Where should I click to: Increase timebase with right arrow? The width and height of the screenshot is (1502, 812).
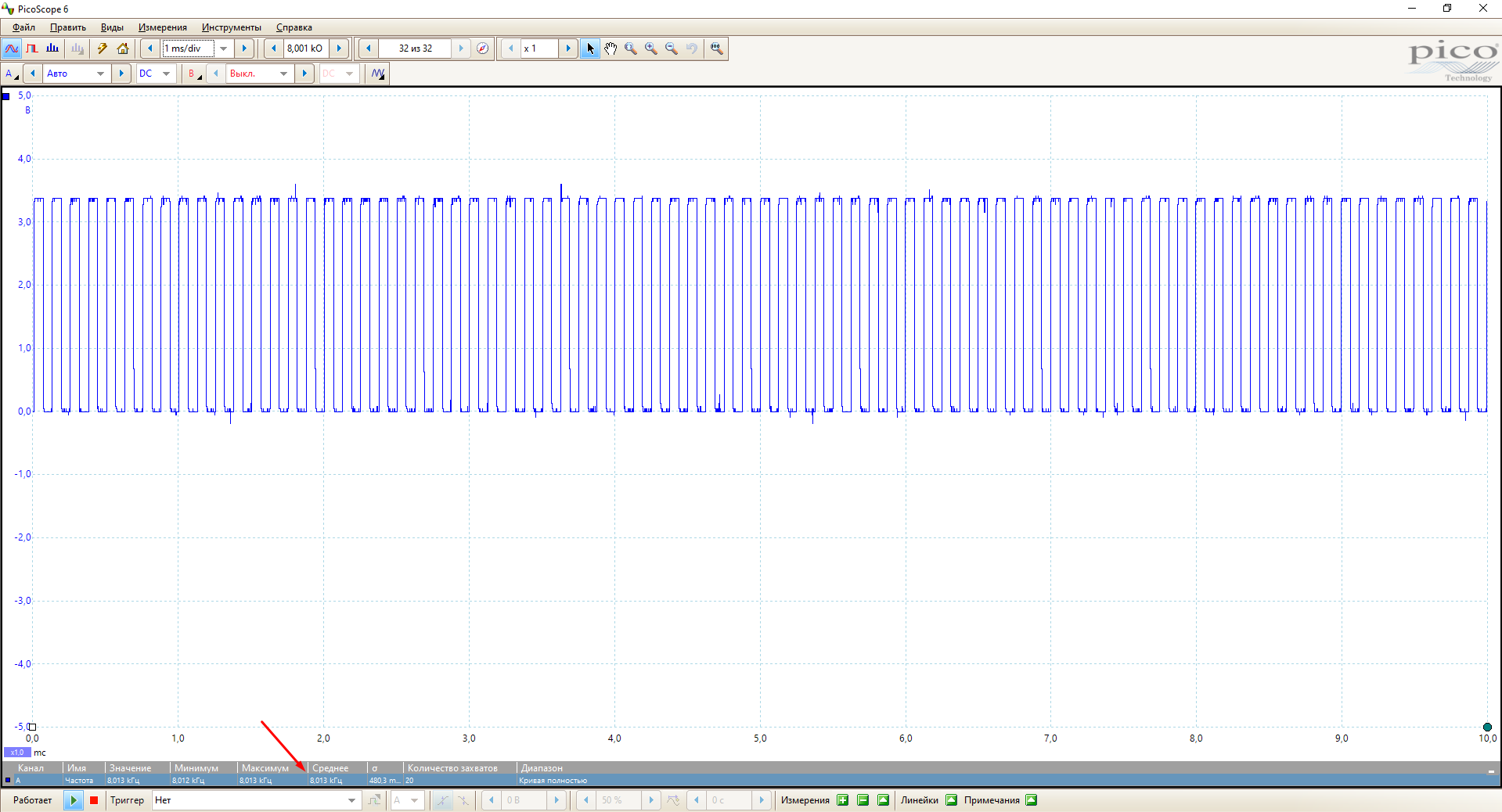click(x=244, y=49)
